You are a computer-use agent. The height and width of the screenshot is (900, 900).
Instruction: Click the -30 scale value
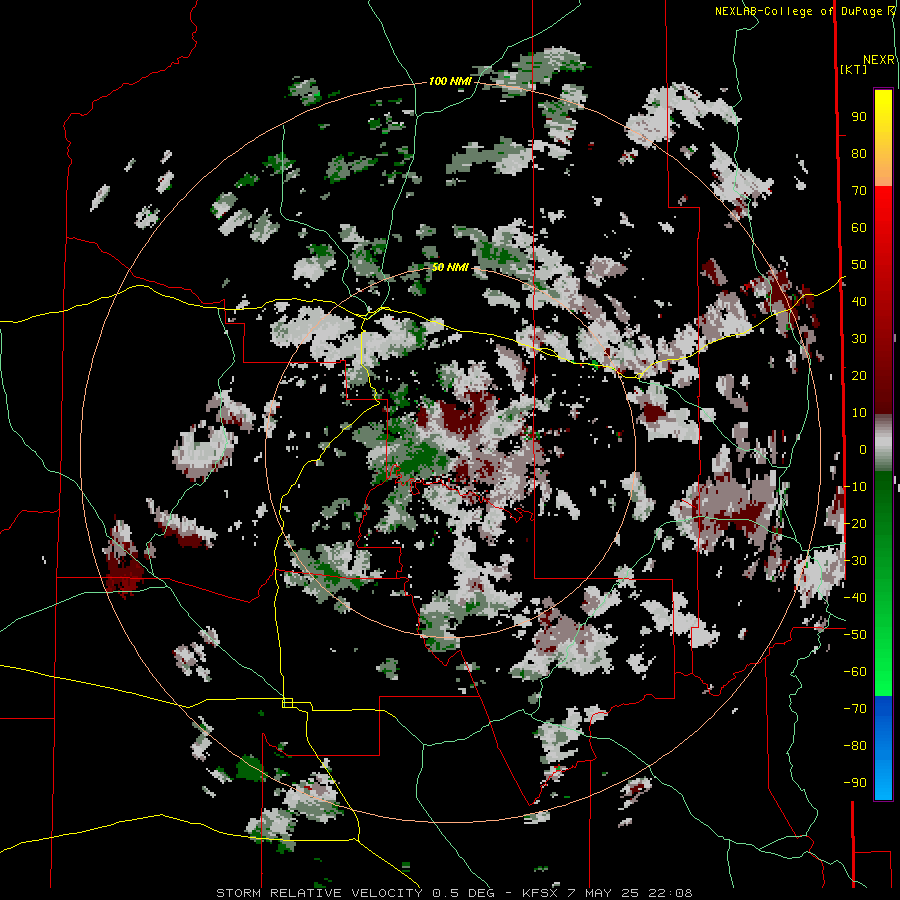point(855,561)
